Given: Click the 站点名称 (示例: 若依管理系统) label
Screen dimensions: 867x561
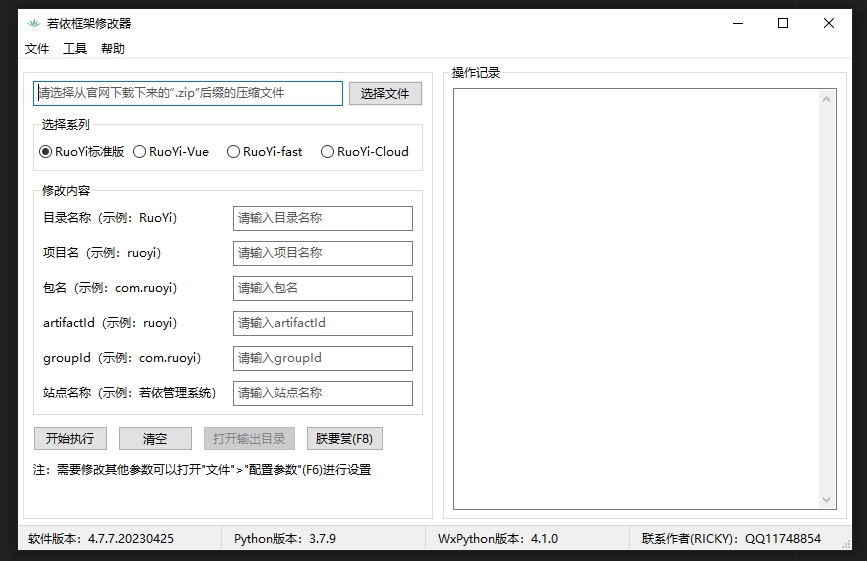Looking at the screenshot, I should [129, 392].
